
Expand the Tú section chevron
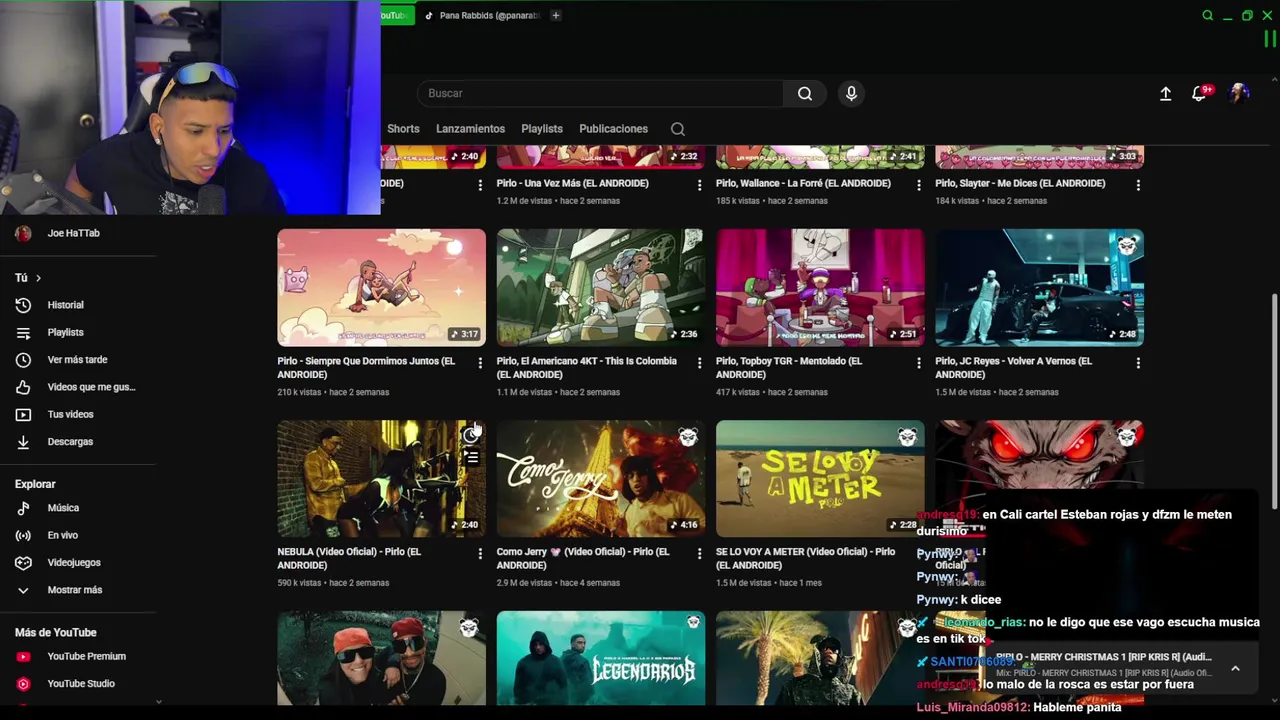pos(38,278)
